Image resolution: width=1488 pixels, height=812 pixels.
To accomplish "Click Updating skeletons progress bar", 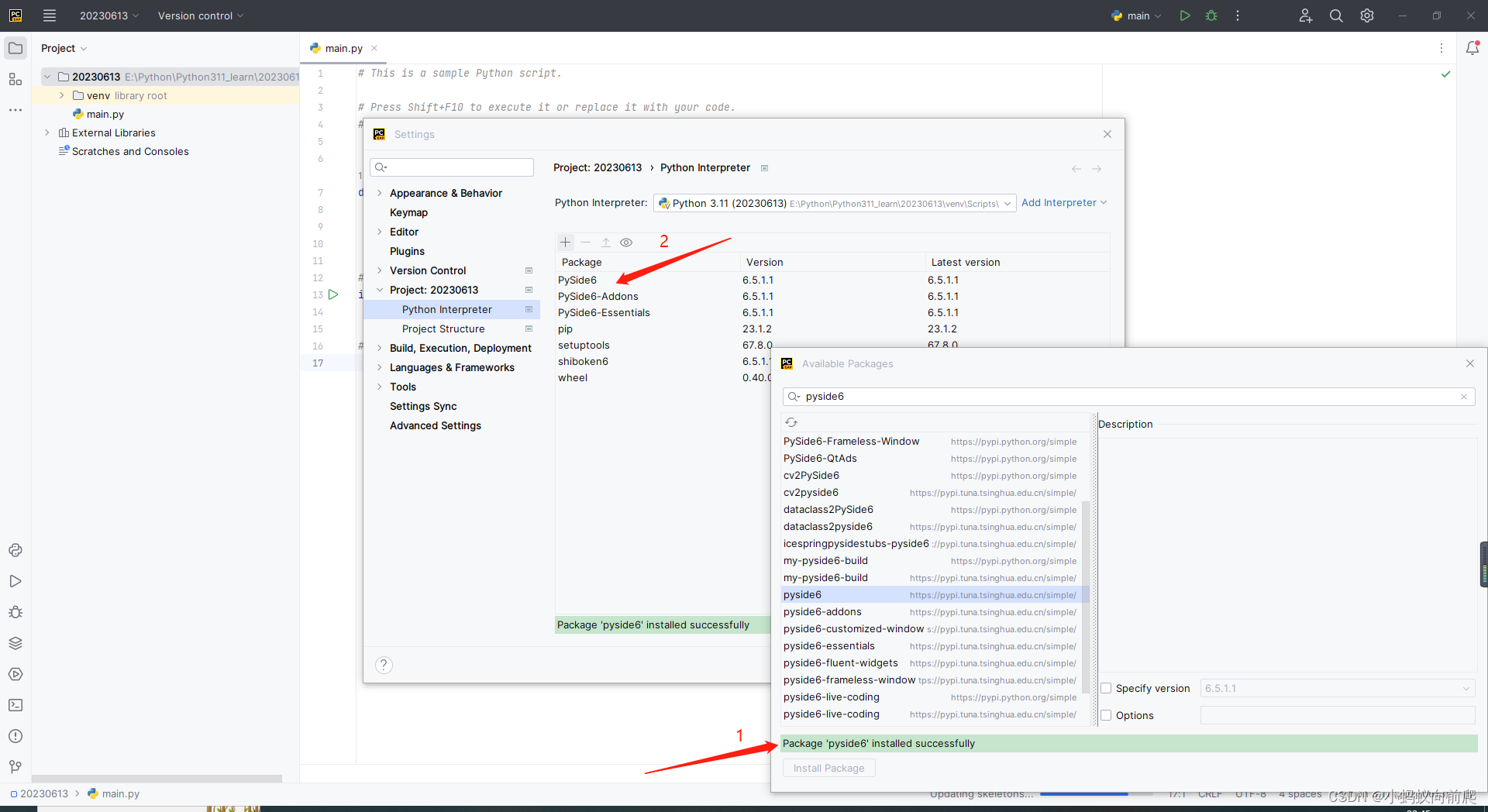I will (1096, 793).
